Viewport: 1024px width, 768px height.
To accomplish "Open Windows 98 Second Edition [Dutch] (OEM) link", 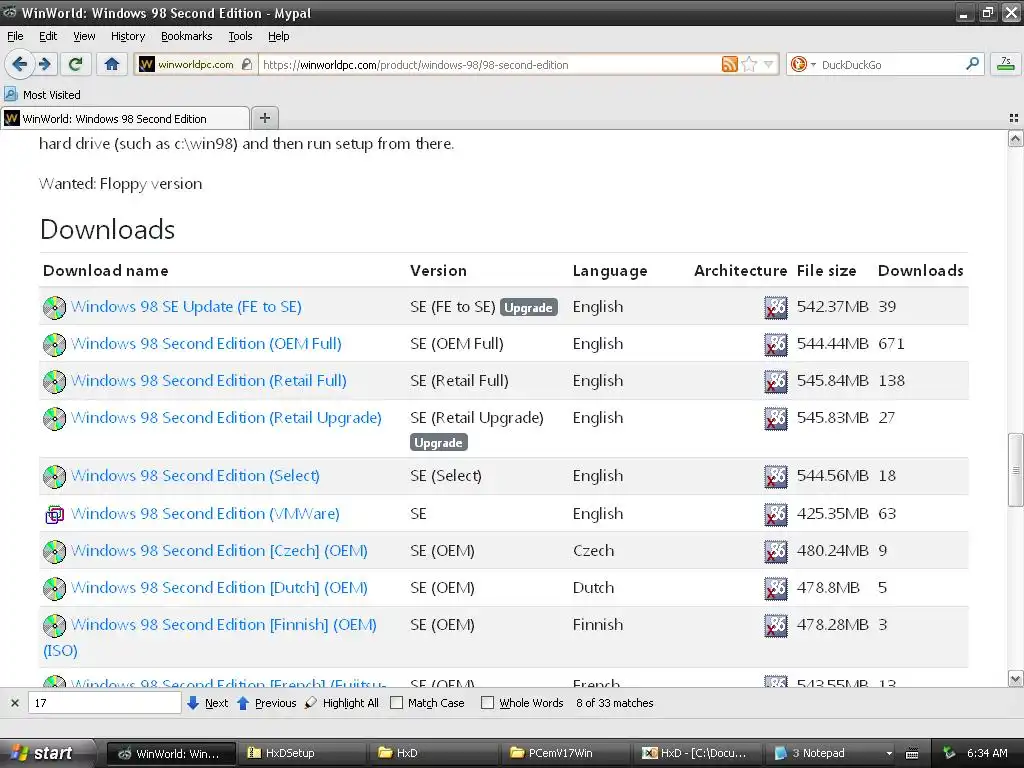I will (219, 588).
